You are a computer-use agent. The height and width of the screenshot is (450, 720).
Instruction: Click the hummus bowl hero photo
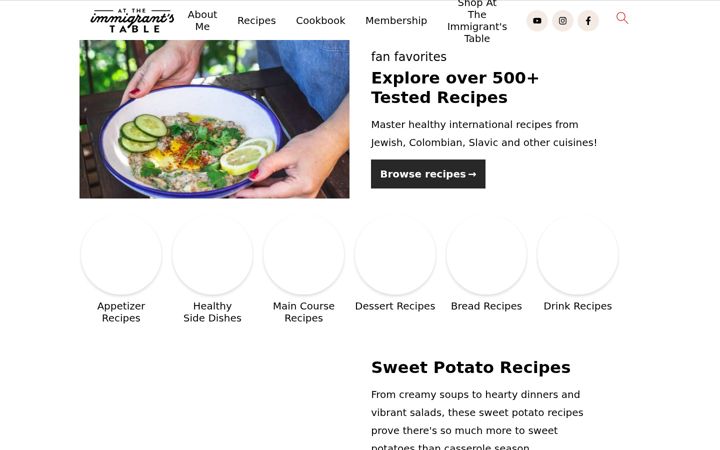(x=214, y=119)
